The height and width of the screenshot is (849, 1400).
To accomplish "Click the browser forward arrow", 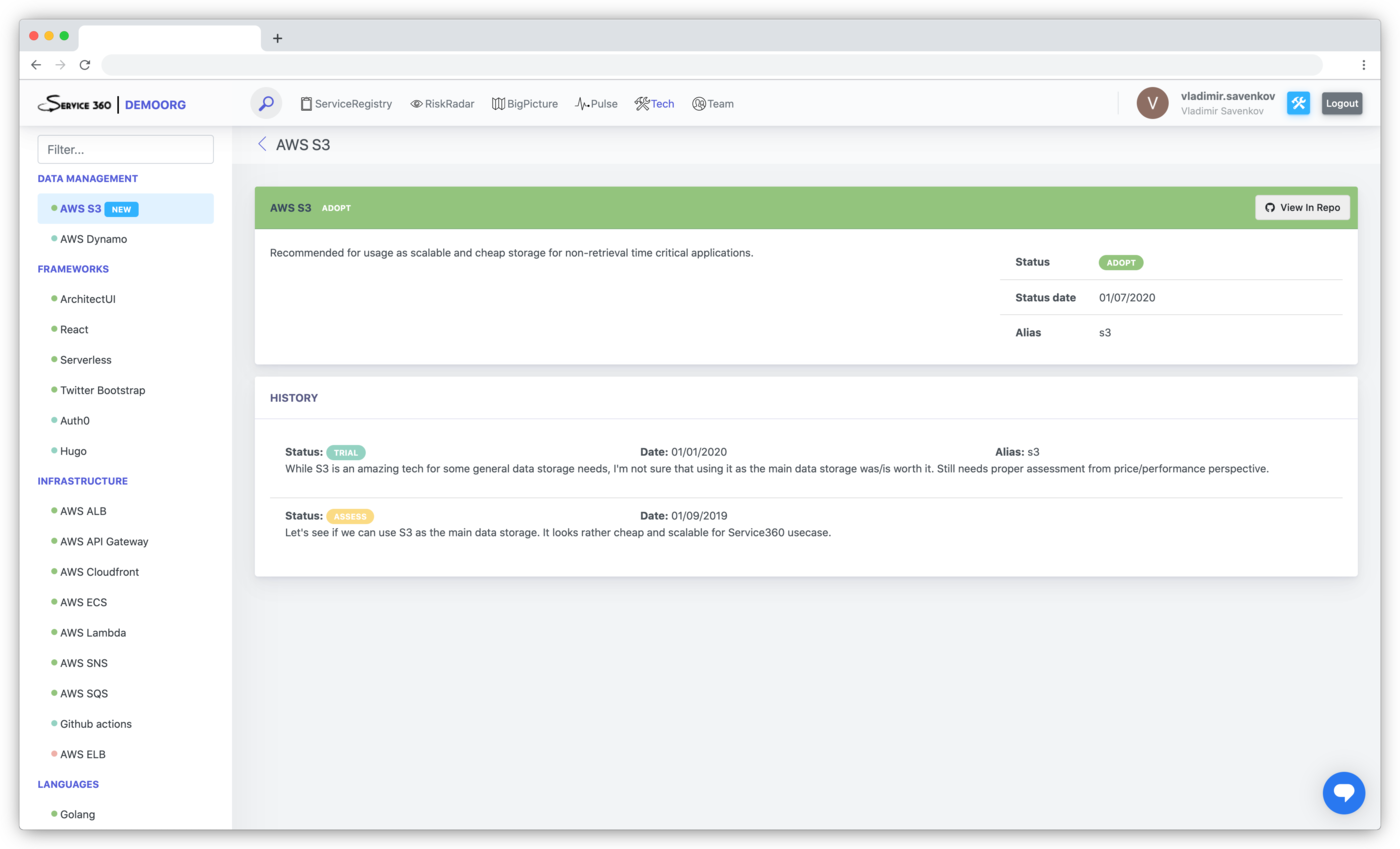I will point(60,64).
